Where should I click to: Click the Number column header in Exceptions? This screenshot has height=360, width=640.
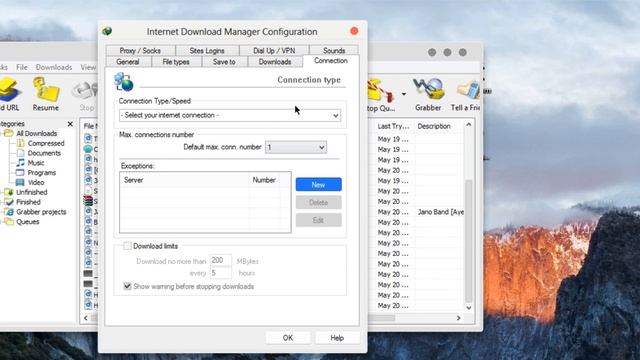(x=264, y=180)
